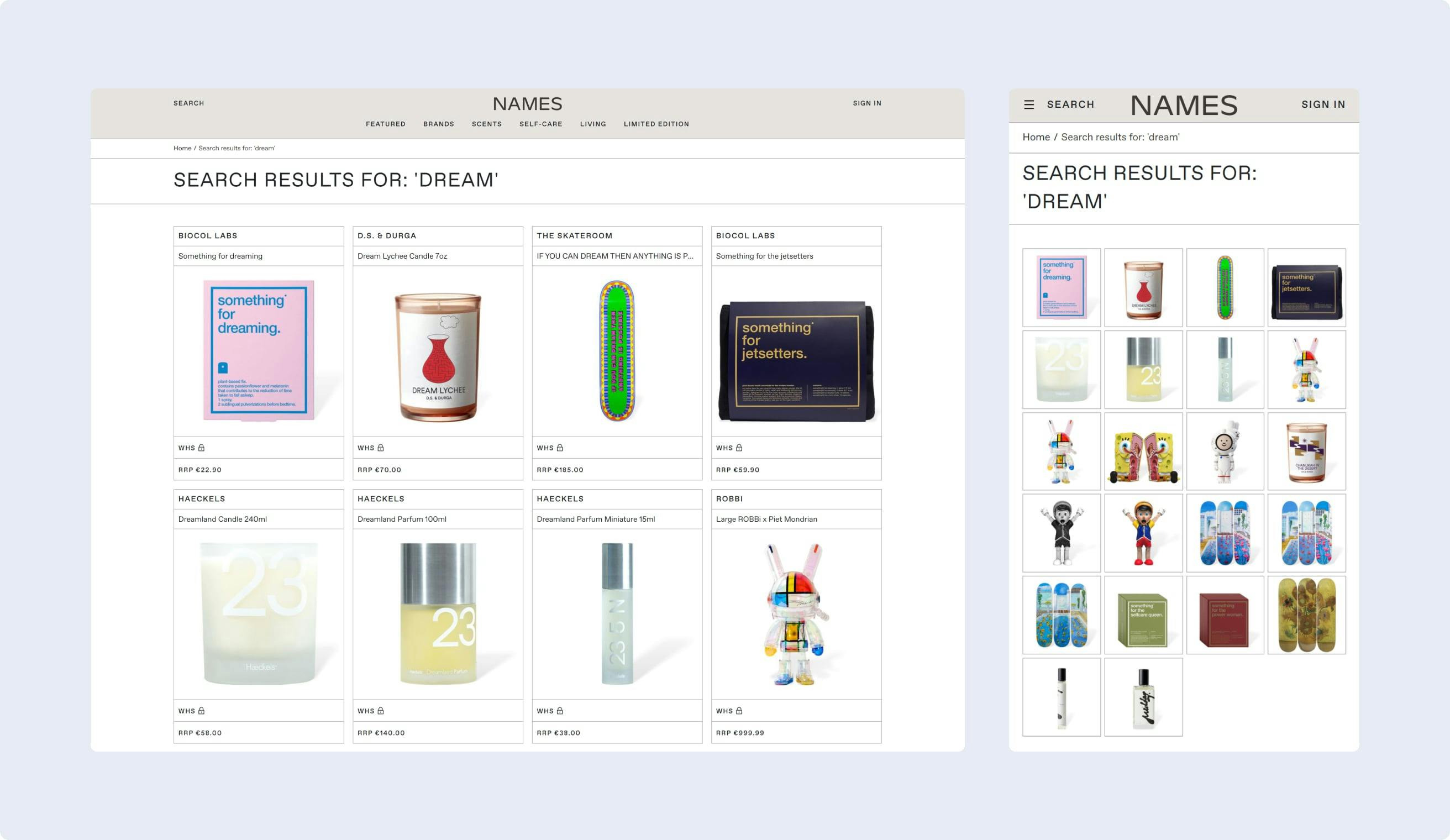The width and height of the screenshot is (1450, 840).
Task: Open the sunflower skateboard triptych thumbnail
Action: (x=1306, y=615)
